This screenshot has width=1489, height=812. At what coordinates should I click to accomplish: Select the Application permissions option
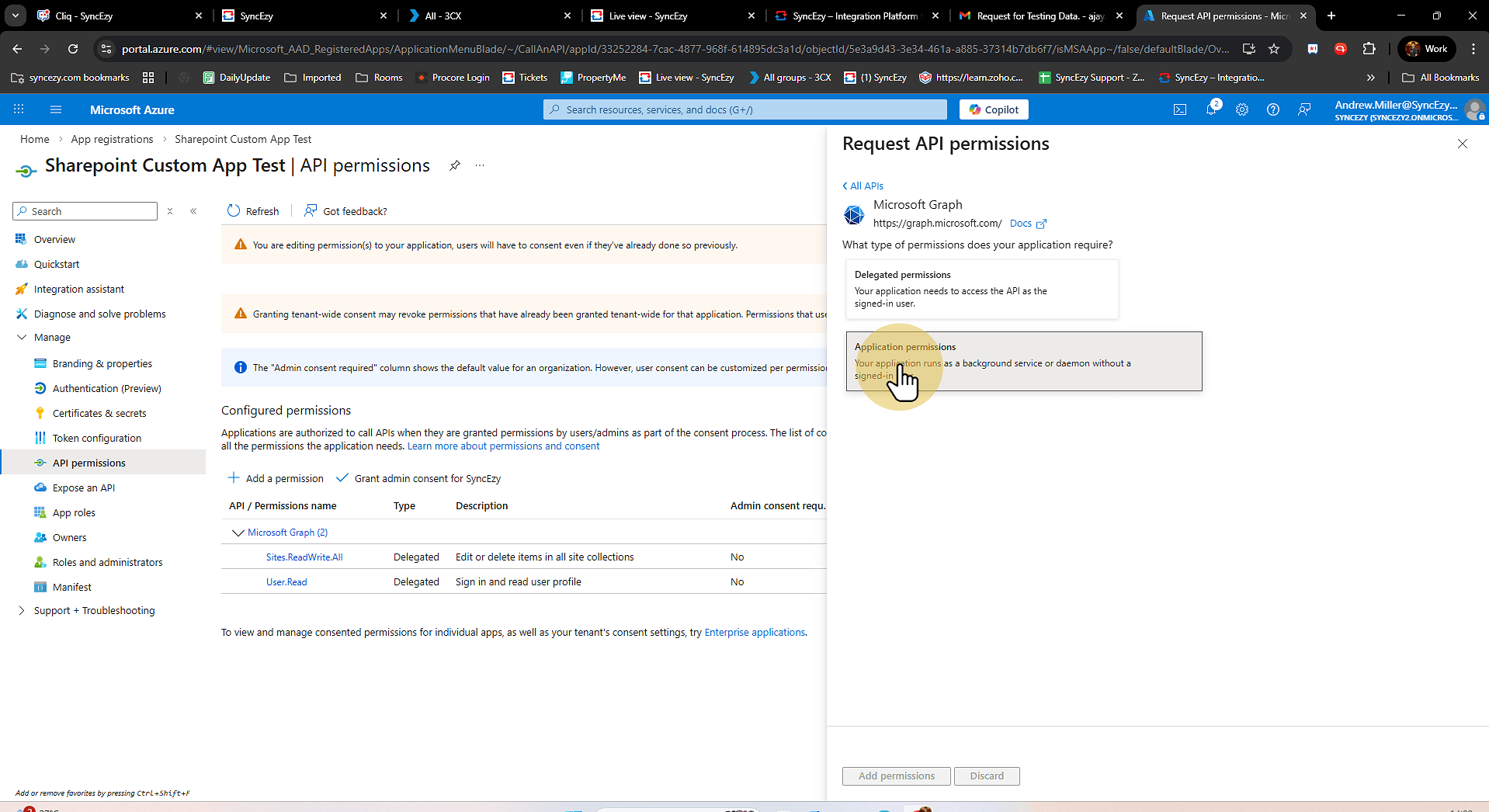click(1023, 361)
